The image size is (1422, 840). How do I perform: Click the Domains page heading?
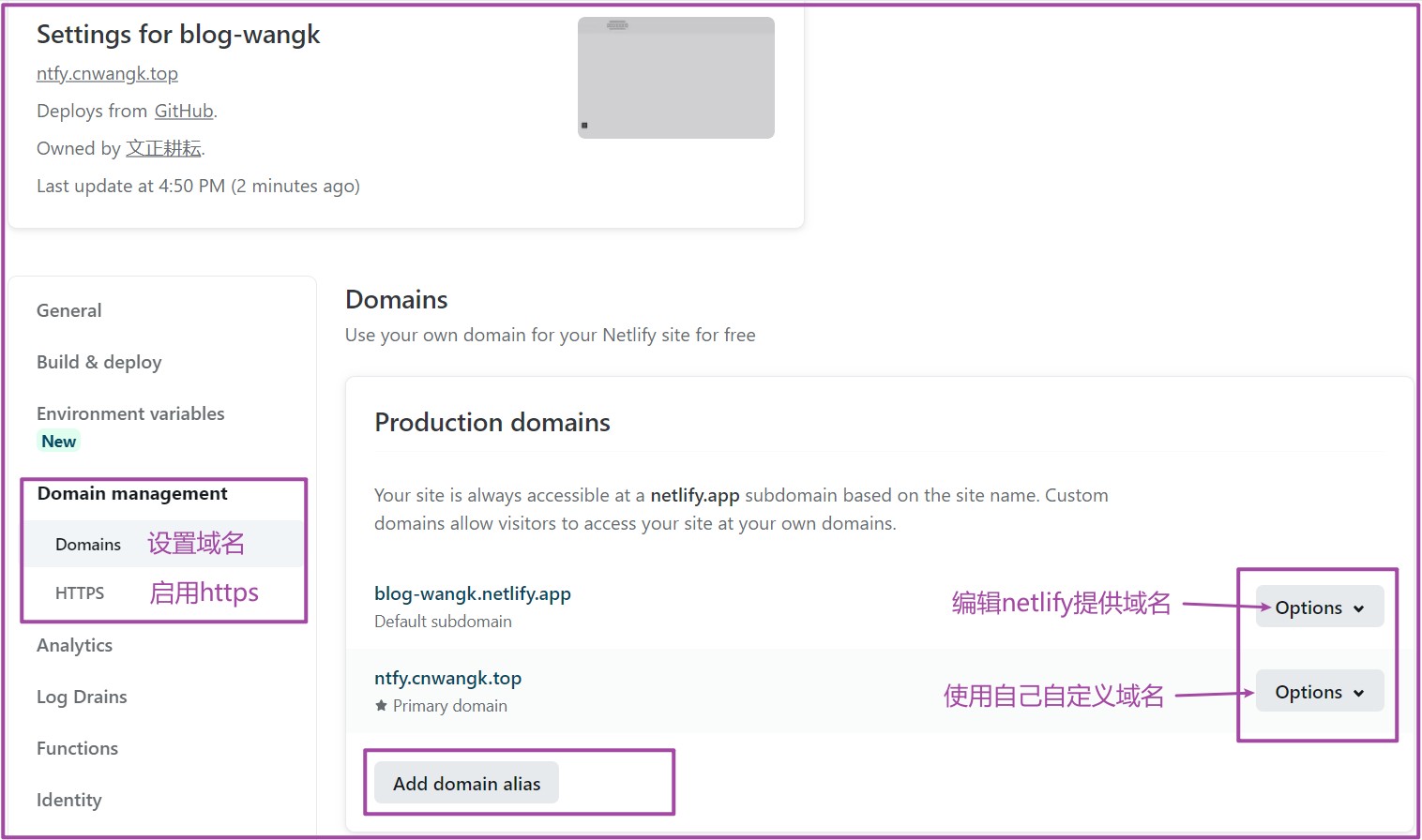coord(397,299)
